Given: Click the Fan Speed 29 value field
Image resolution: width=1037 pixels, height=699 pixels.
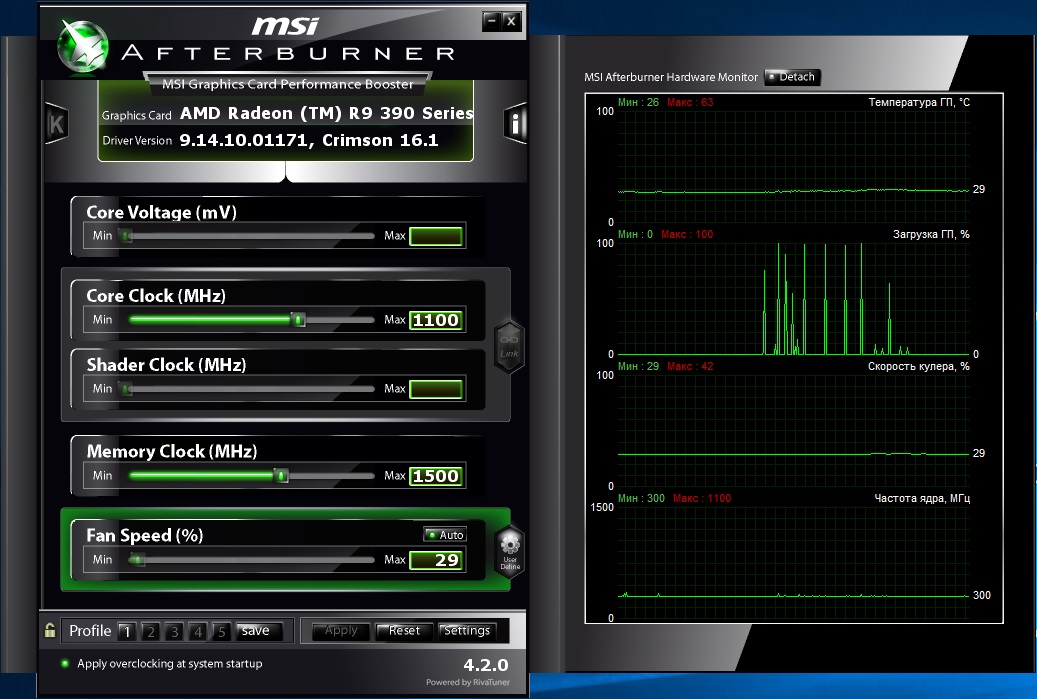Looking at the screenshot, I should point(436,559).
